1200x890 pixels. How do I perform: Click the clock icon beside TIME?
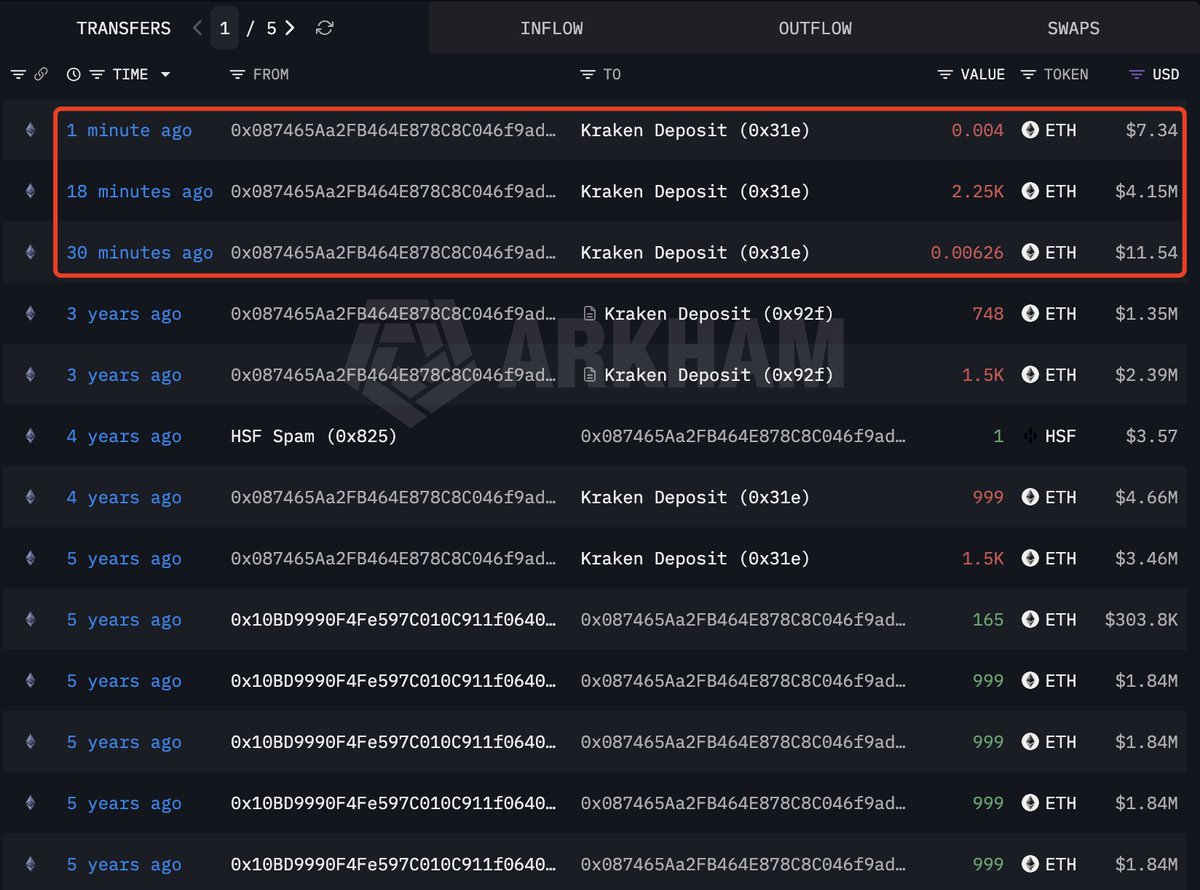(x=74, y=74)
